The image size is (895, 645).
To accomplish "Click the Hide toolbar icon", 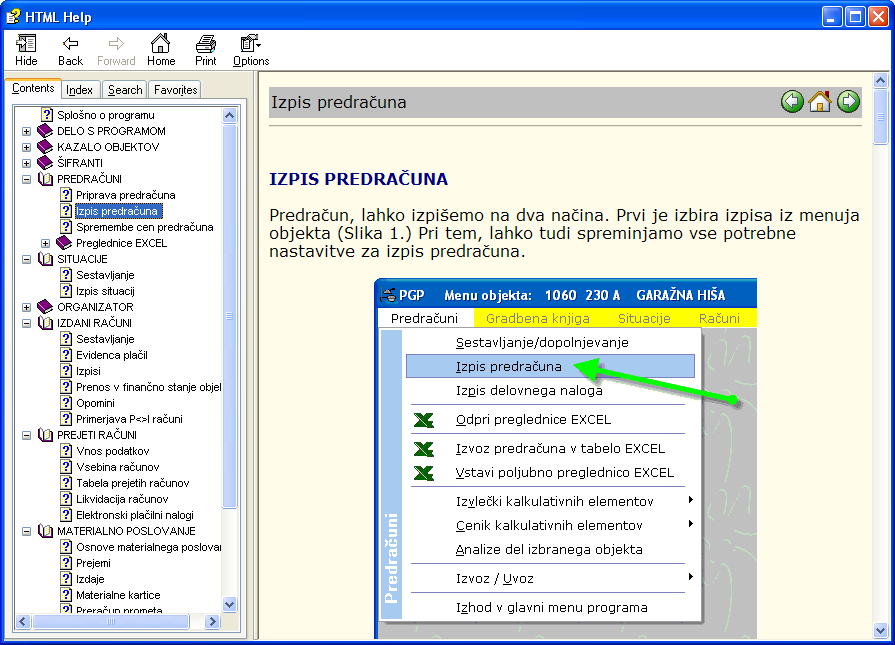I will (x=26, y=50).
